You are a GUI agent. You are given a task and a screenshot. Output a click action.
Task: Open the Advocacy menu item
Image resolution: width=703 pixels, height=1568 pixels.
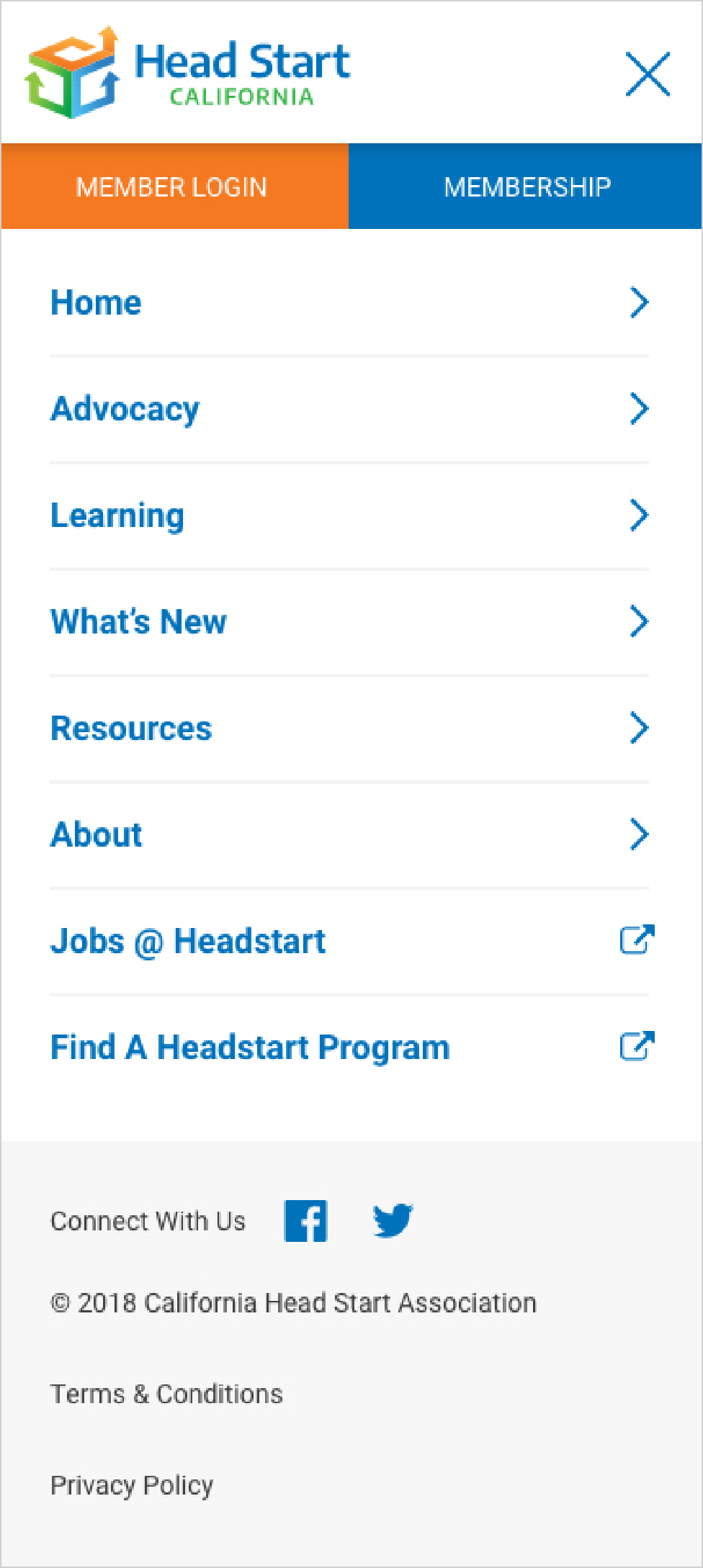point(125,410)
